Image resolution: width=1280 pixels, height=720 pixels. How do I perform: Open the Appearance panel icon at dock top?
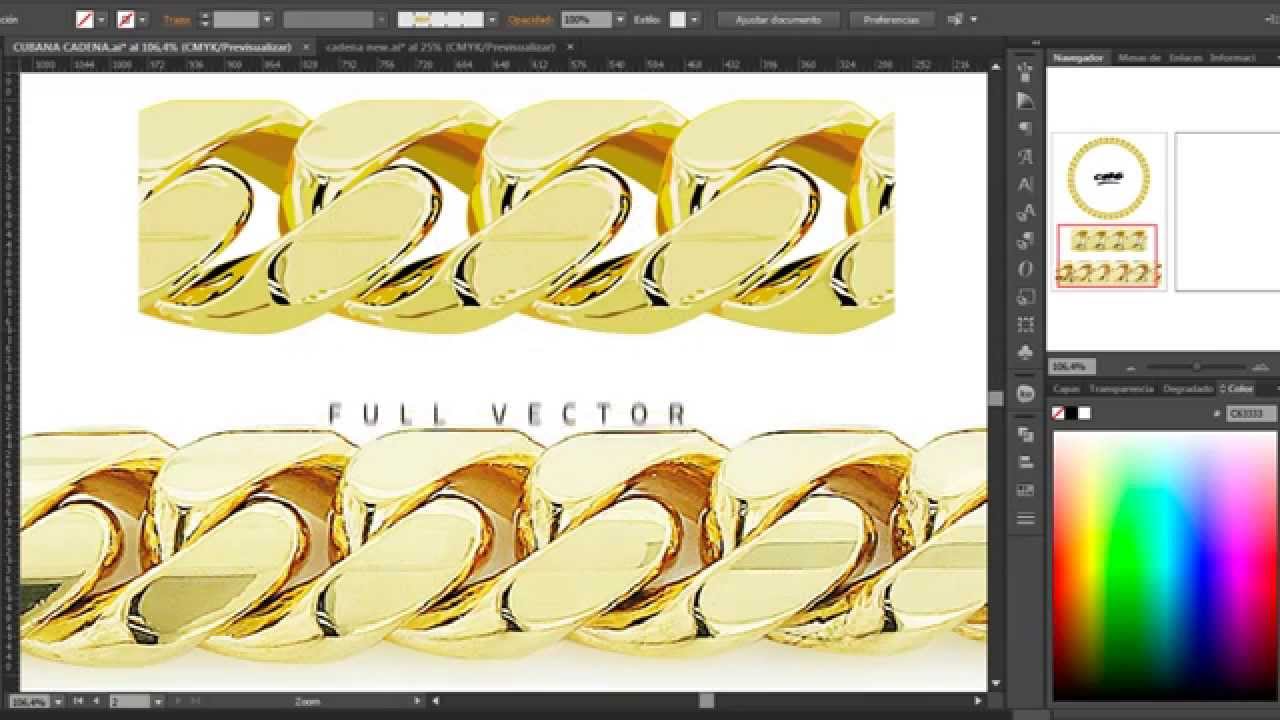coord(1022,70)
